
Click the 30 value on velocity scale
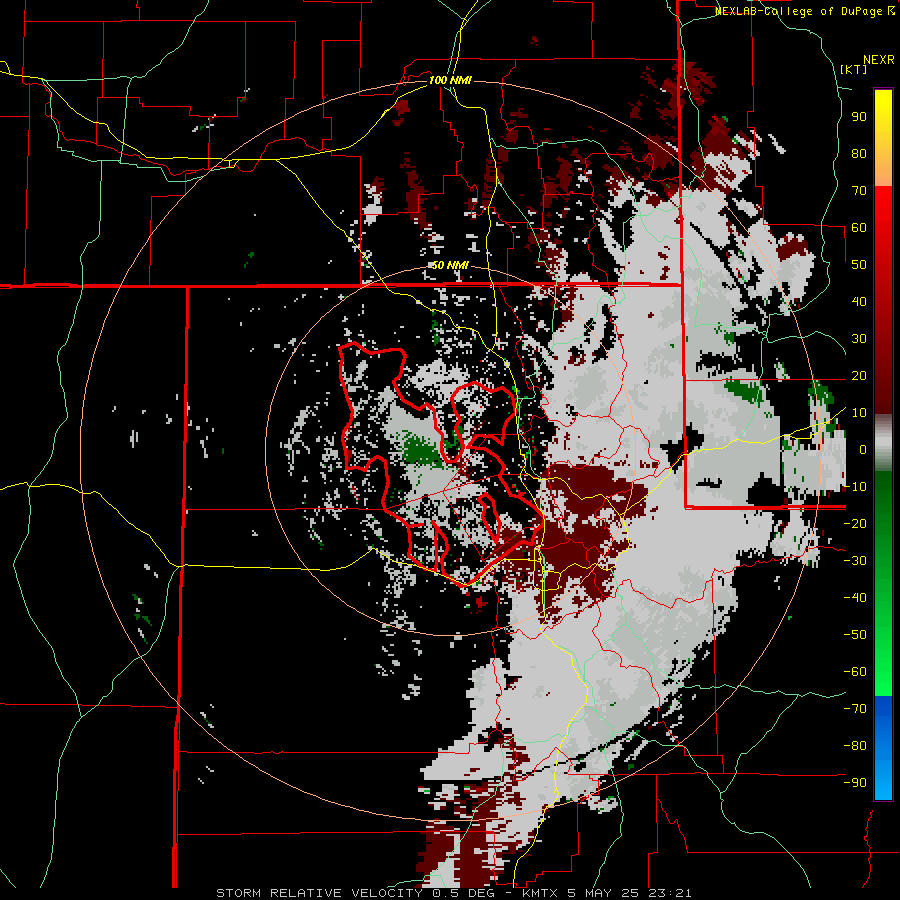pyautogui.click(x=859, y=339)
